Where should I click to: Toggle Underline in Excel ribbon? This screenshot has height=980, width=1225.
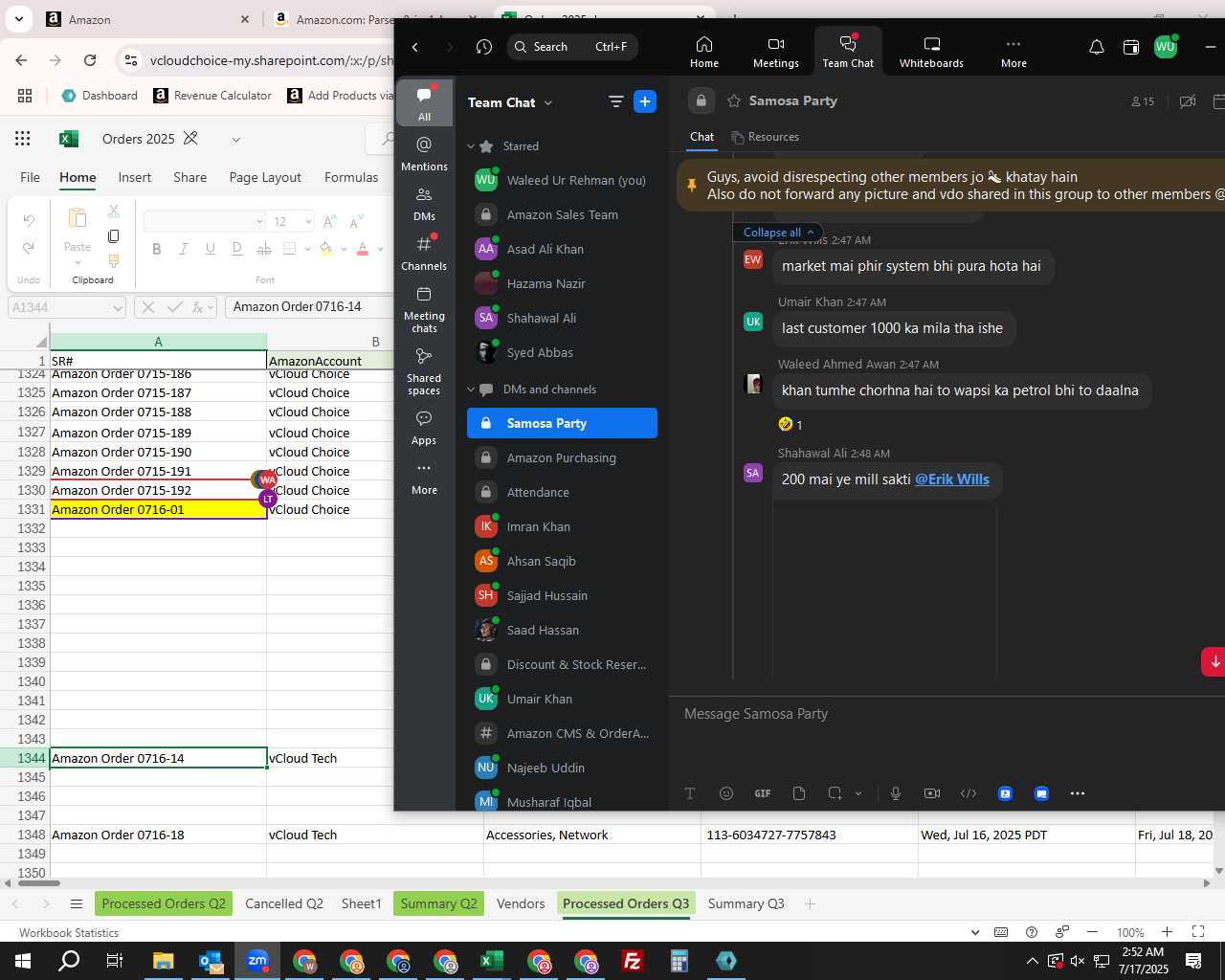pyautogui.click(x=211, y=249)
